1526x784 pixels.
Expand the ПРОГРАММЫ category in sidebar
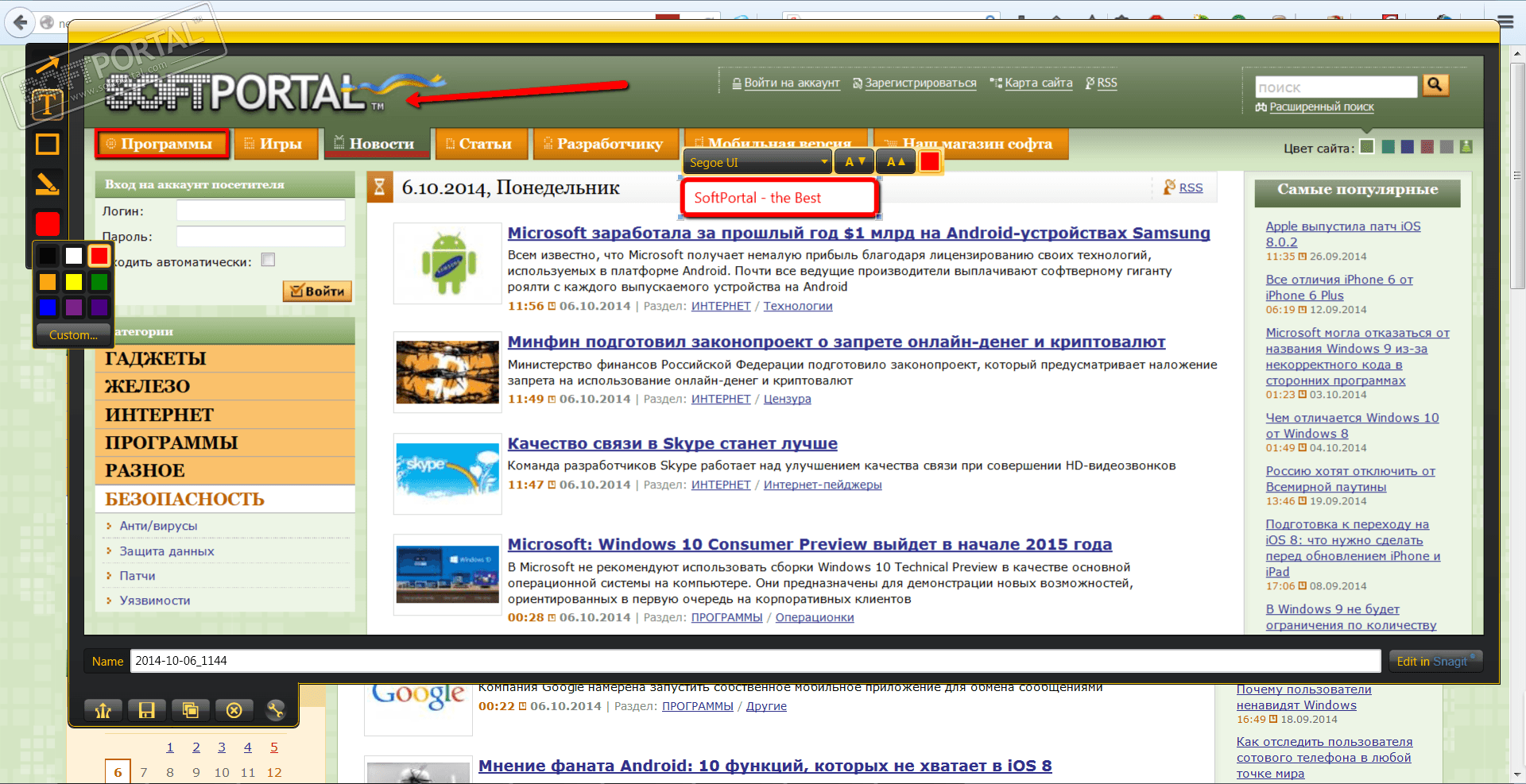225,442
